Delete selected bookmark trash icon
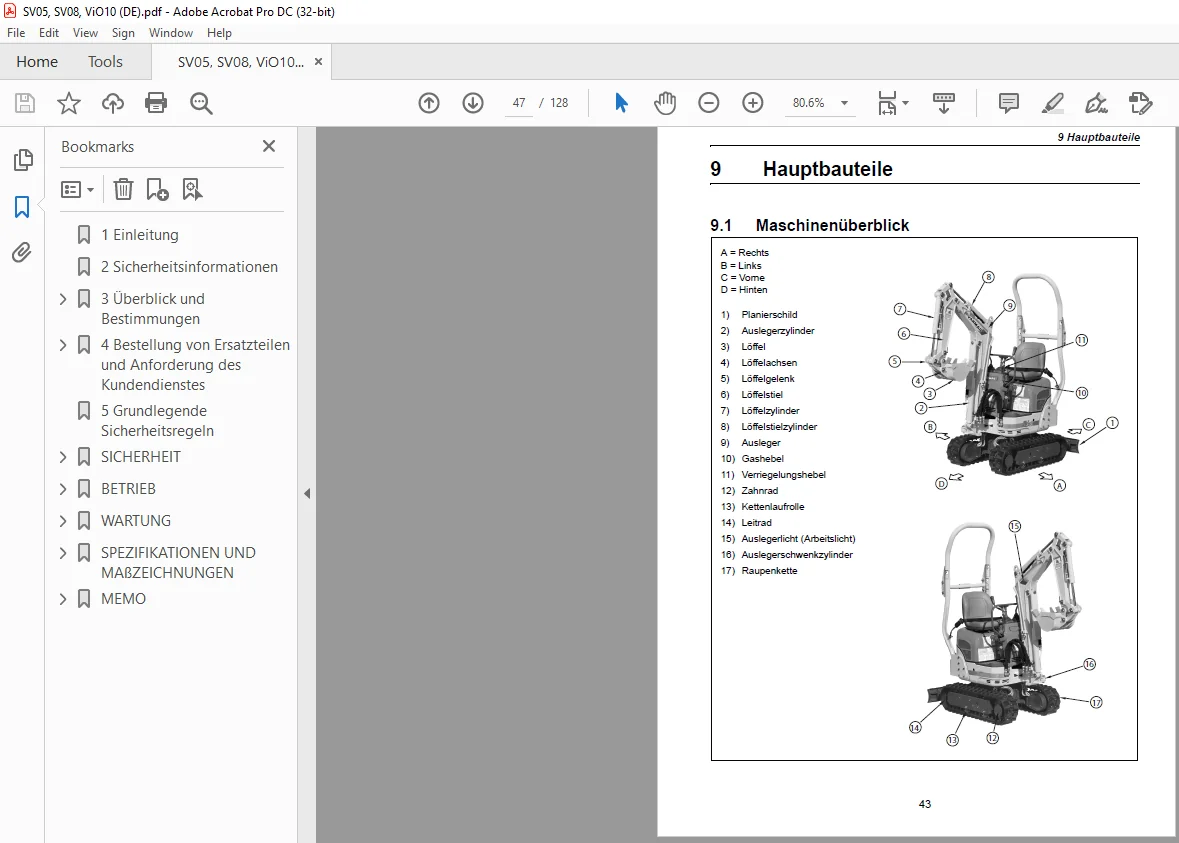1179x843 pixels. click(123, 190)
